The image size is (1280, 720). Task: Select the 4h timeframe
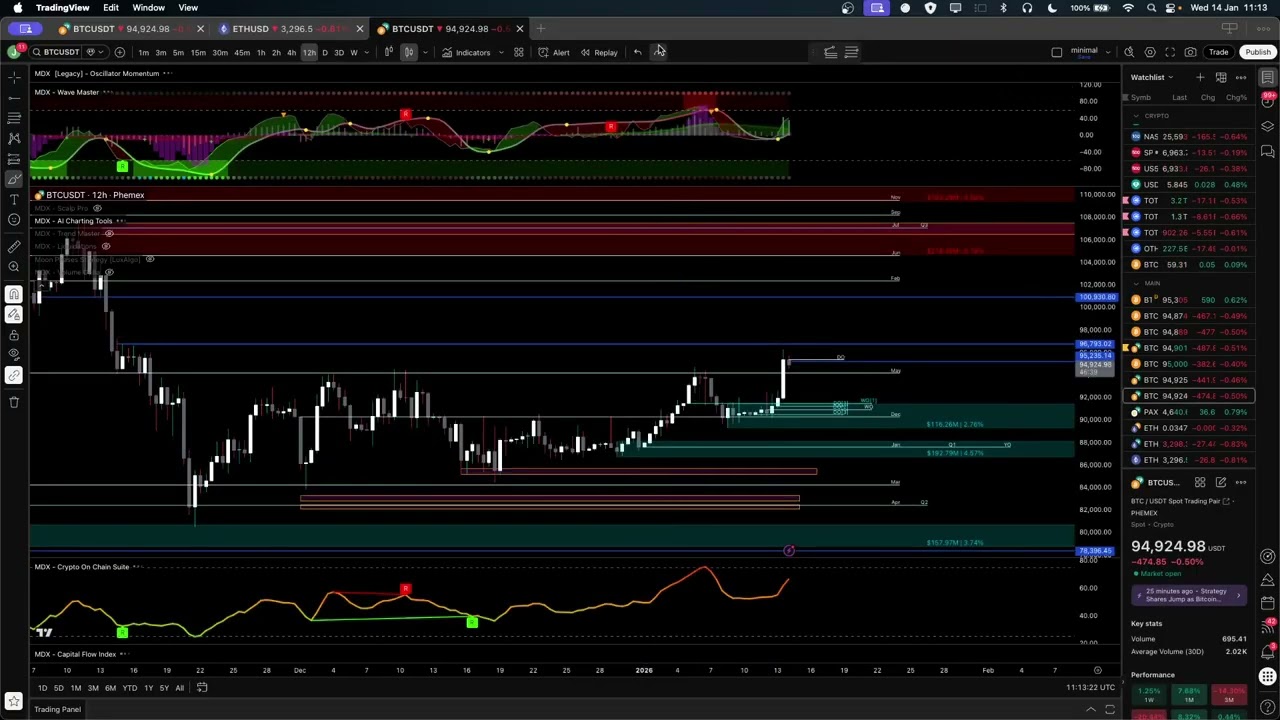pos(291,52)
